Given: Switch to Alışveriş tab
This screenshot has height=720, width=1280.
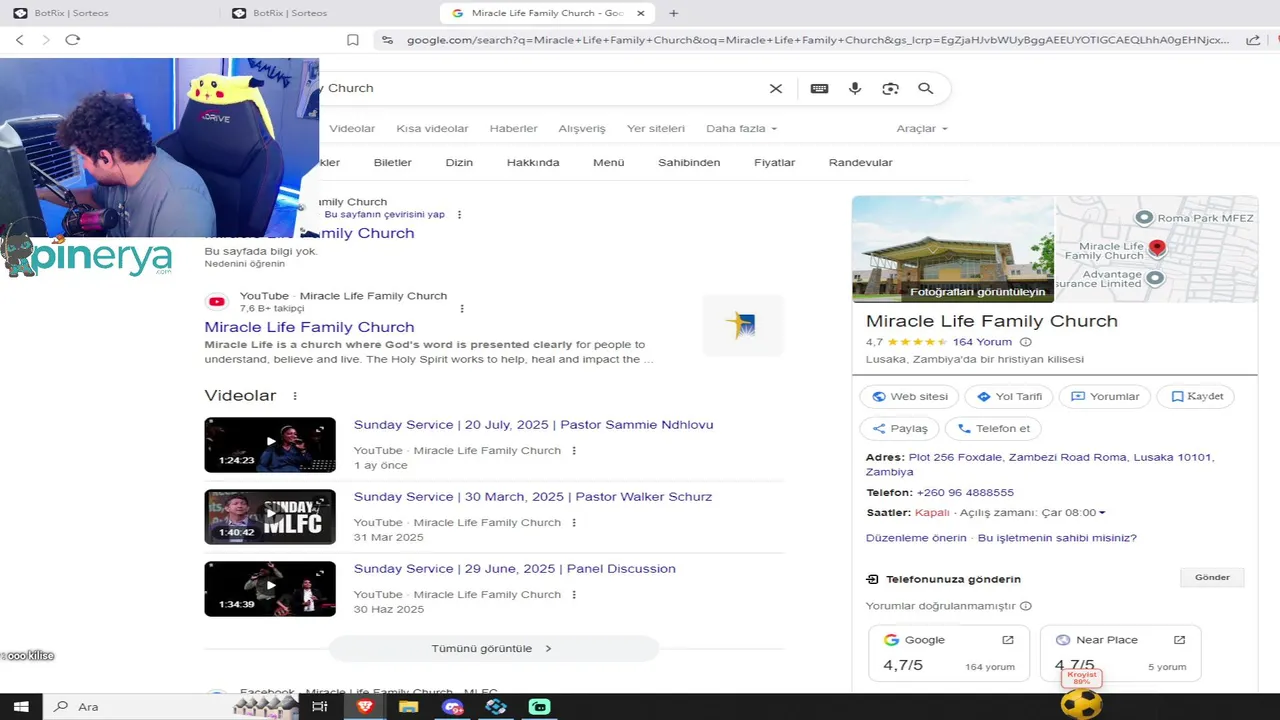Looking at the screenshot, I should (x=582, y=129).
